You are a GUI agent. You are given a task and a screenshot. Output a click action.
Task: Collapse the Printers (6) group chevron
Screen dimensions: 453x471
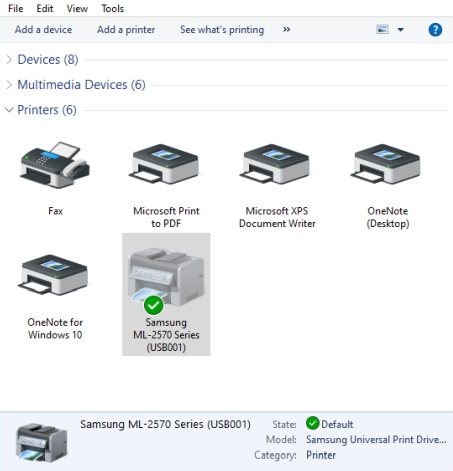[x=9, y=109]
